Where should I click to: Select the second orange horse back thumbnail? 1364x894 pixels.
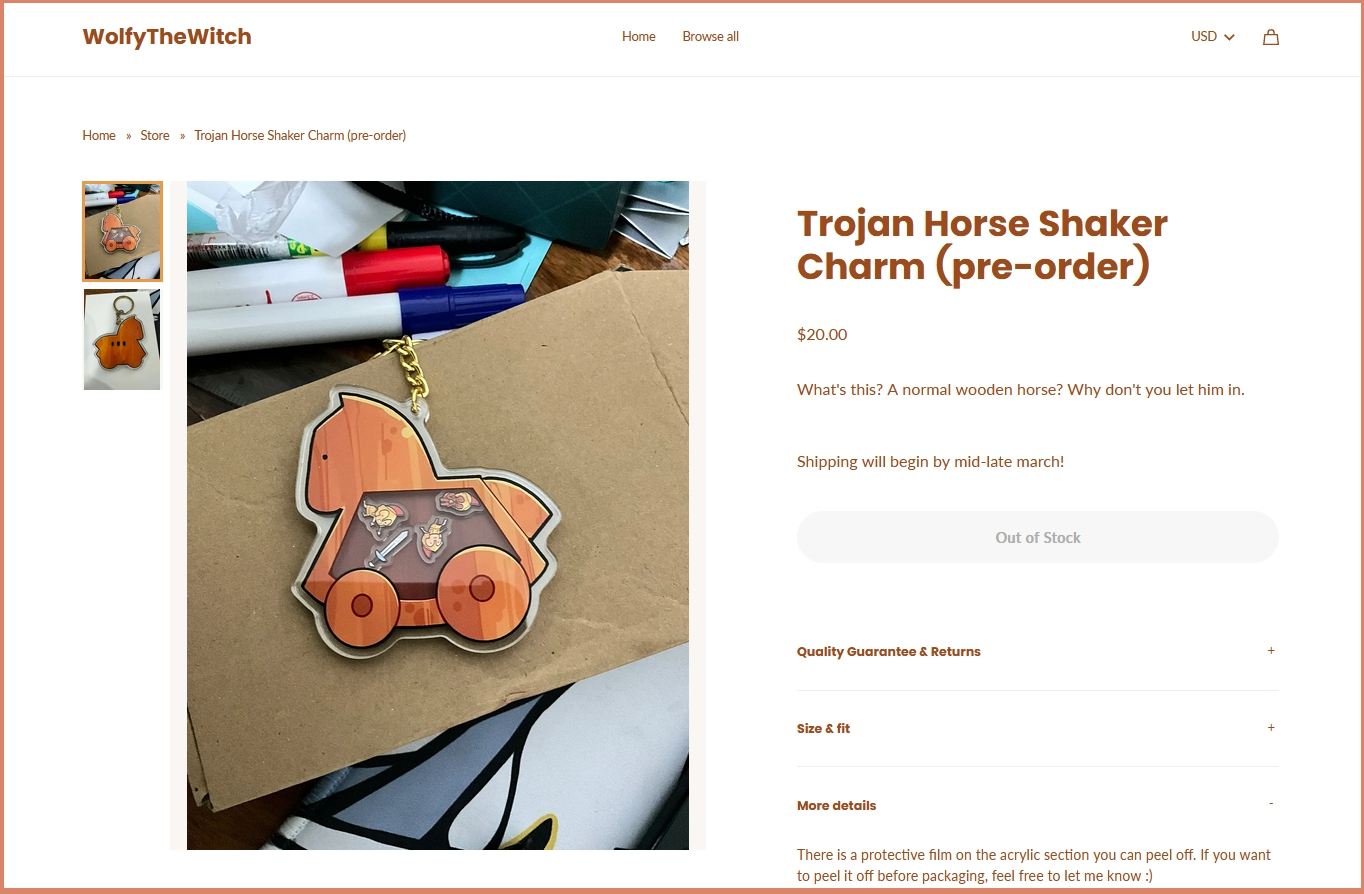click(x=122, y=340)
